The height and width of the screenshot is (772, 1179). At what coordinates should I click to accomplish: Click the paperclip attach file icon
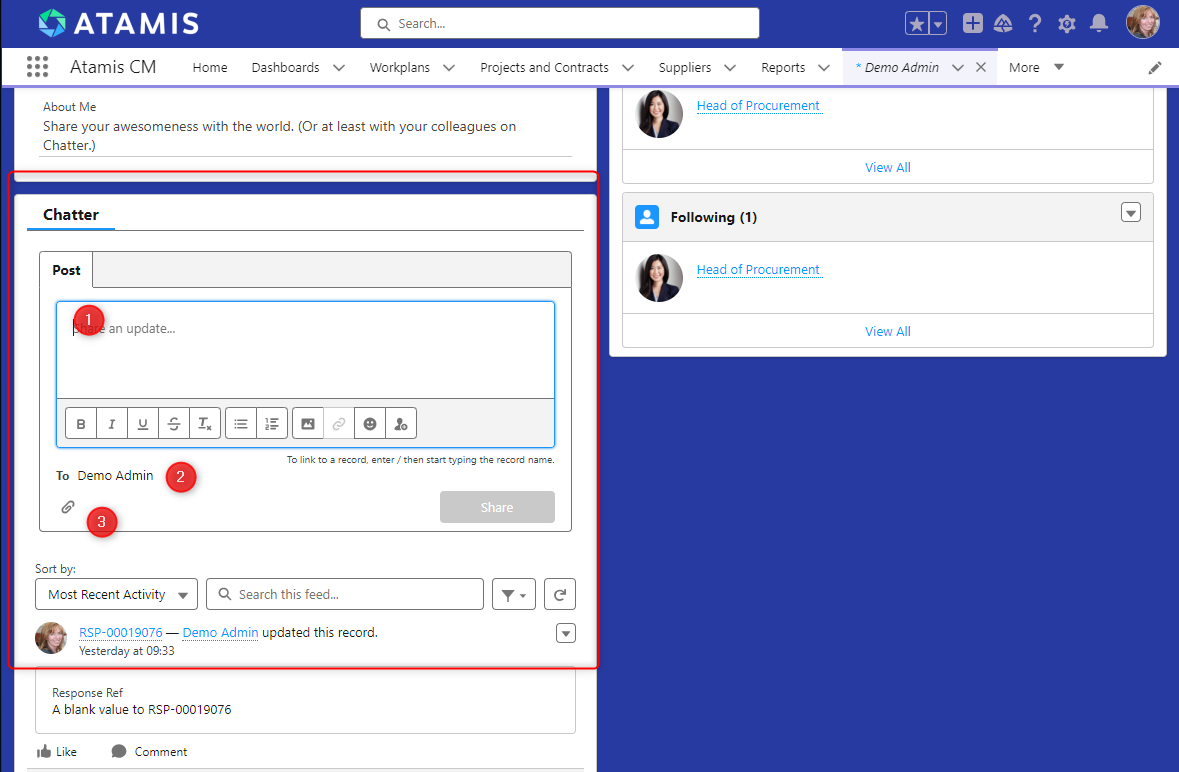tap(68, 507)
